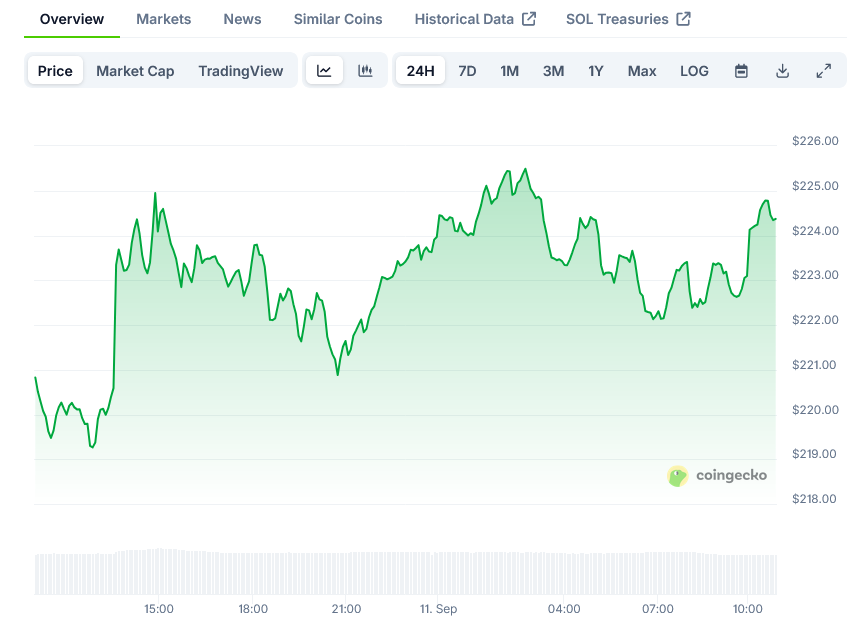The height and width of the screenshot is (631, 847).
Task: Switch chart to Market Cap mode
Action: pos(135,71)
